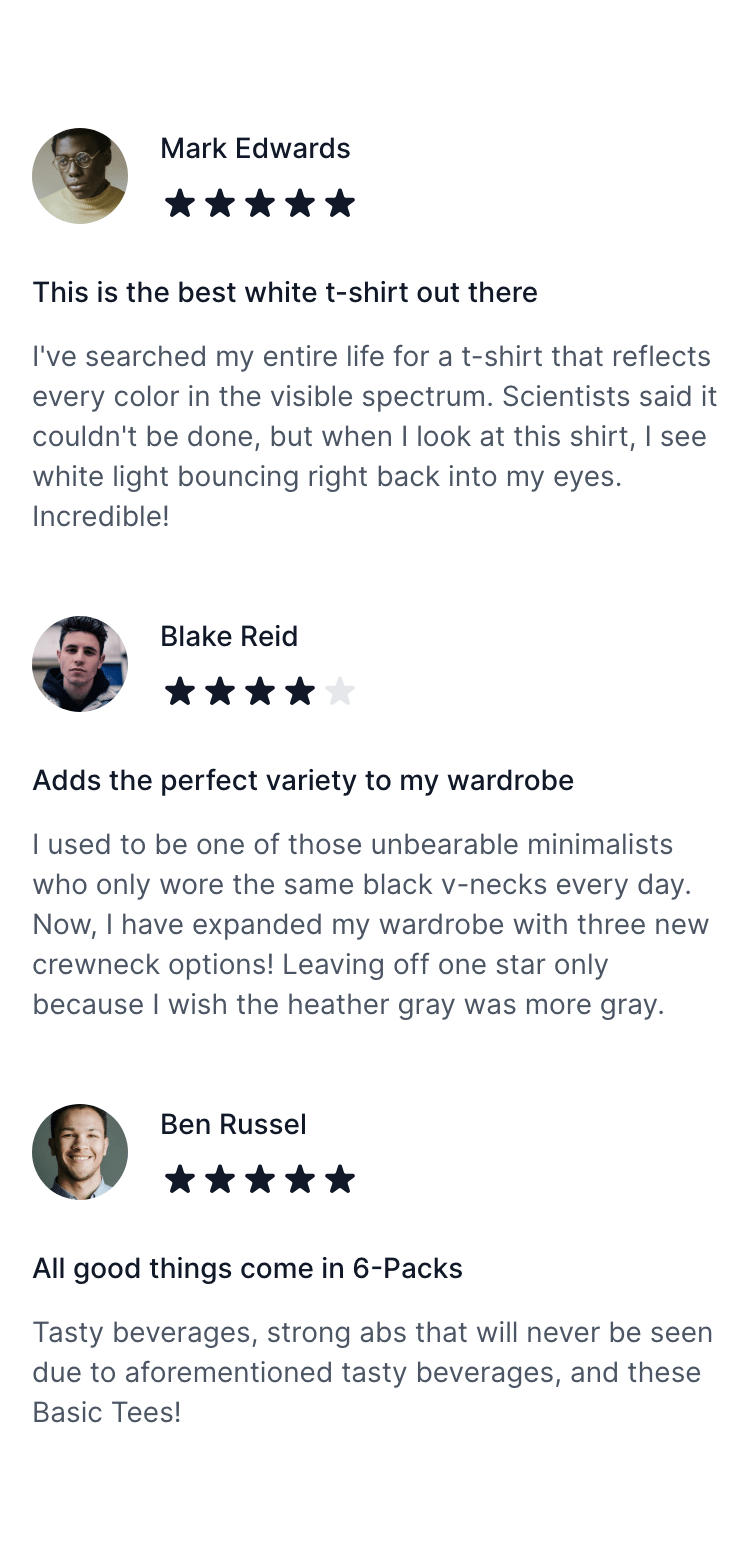The height and width of the screenshot is (1560, 750).
Task: Click the empty fifth star in Blake Reid's rating
Action: coord(340,691)
